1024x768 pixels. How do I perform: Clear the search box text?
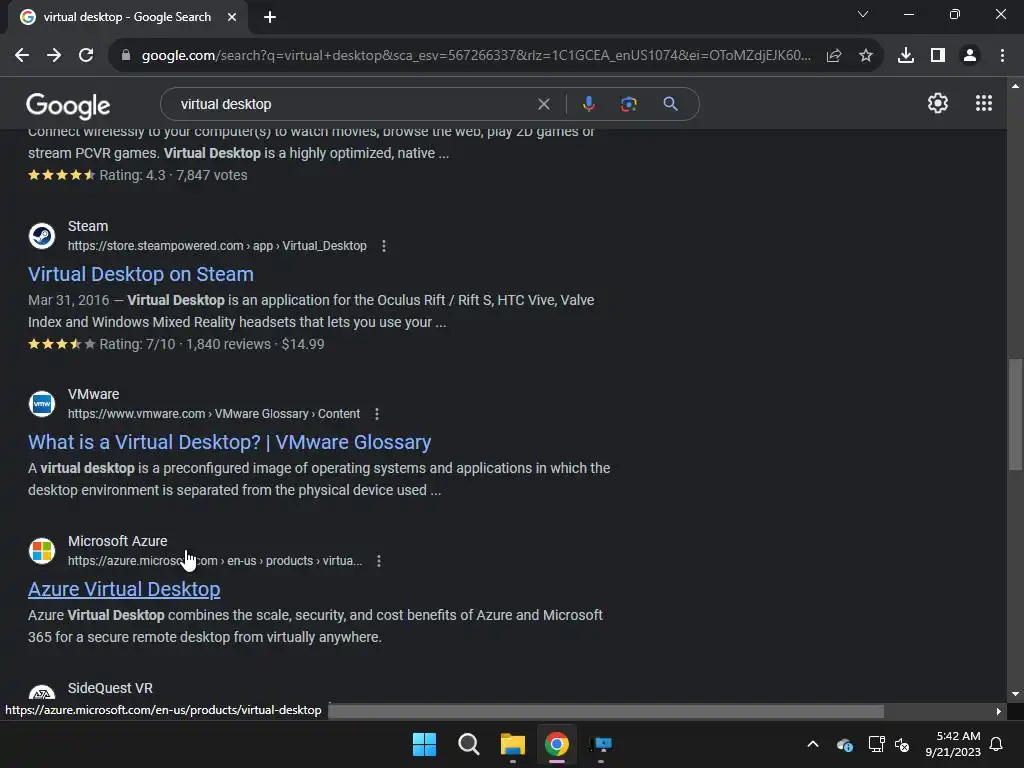543,104
